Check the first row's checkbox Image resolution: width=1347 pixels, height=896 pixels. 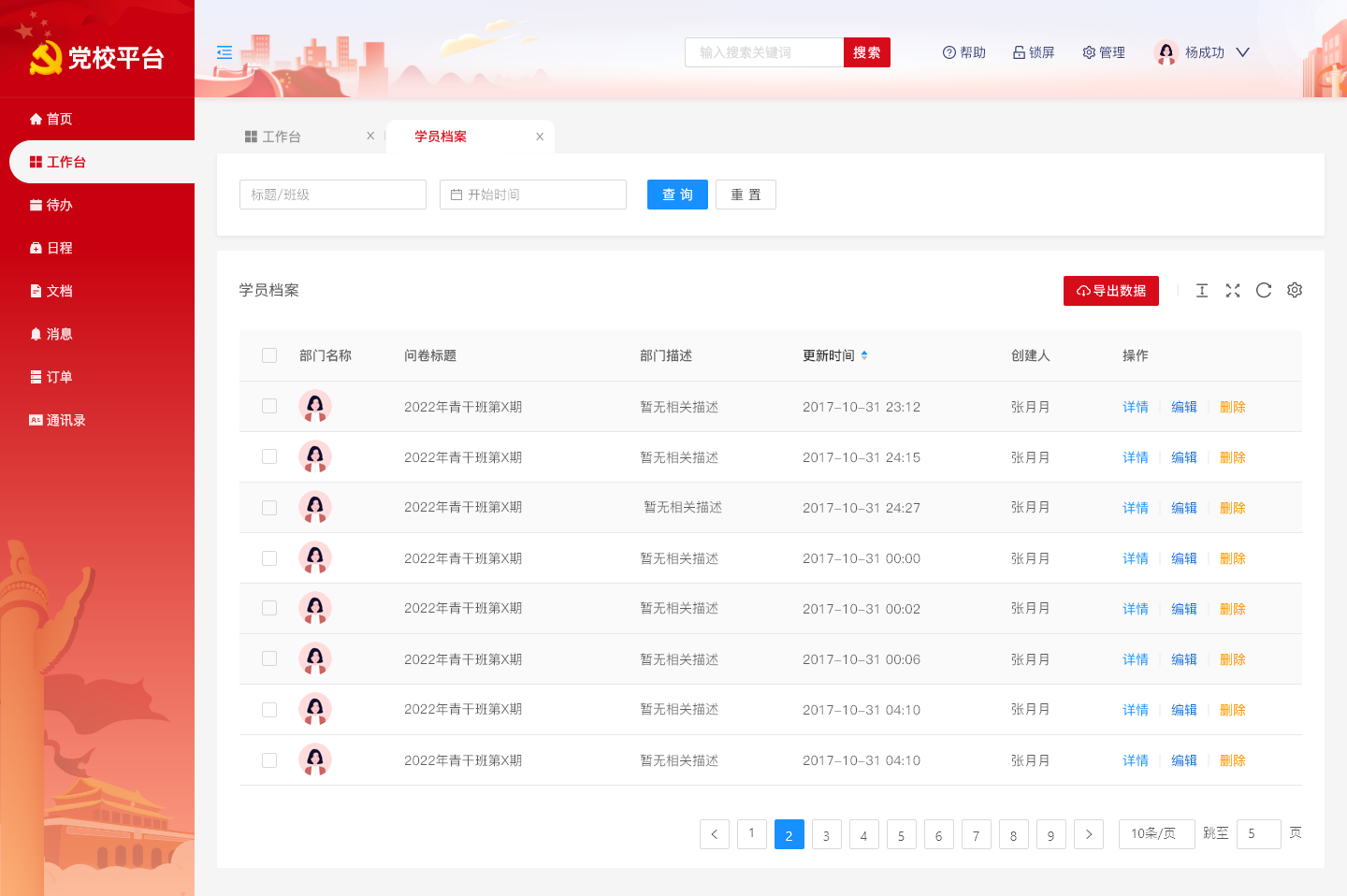tap(269, 406)
